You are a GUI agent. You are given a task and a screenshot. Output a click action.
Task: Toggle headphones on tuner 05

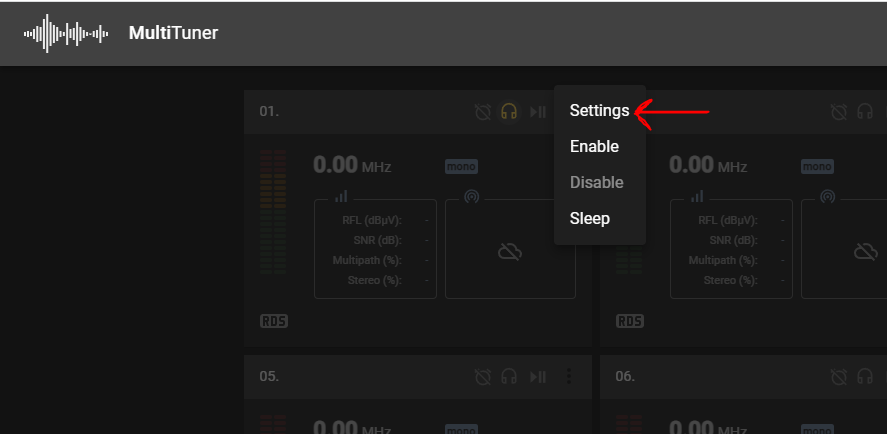click(x=509, y=377)
